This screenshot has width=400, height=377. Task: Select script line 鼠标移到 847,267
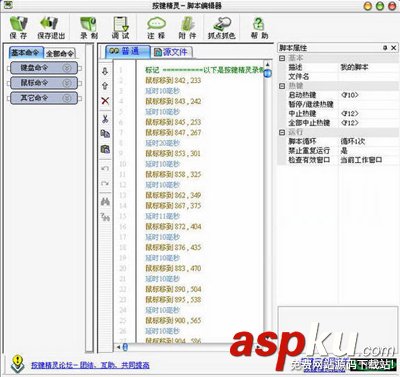pyautogui.click(x=173, y=132)
